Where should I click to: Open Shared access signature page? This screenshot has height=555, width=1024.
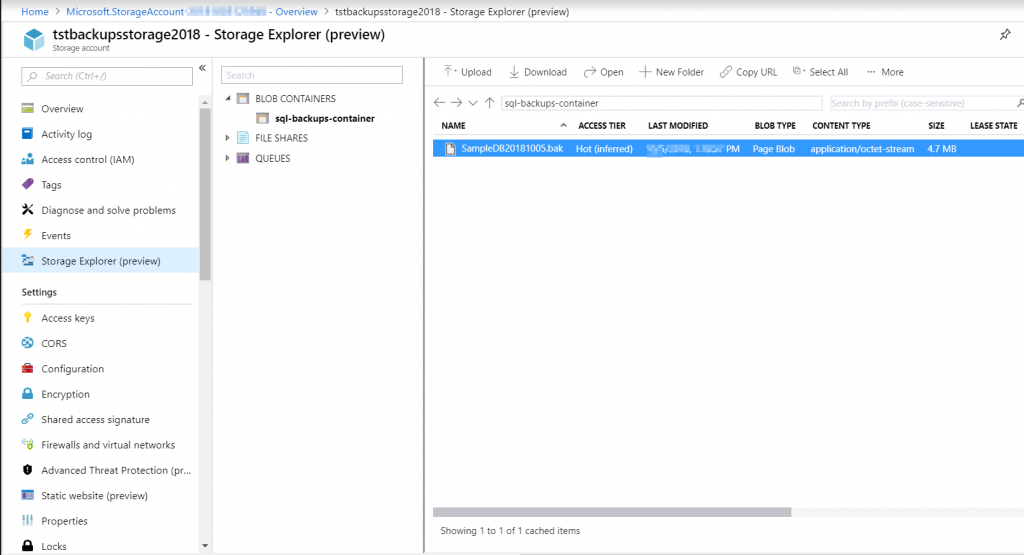click(x=95, y=420)
